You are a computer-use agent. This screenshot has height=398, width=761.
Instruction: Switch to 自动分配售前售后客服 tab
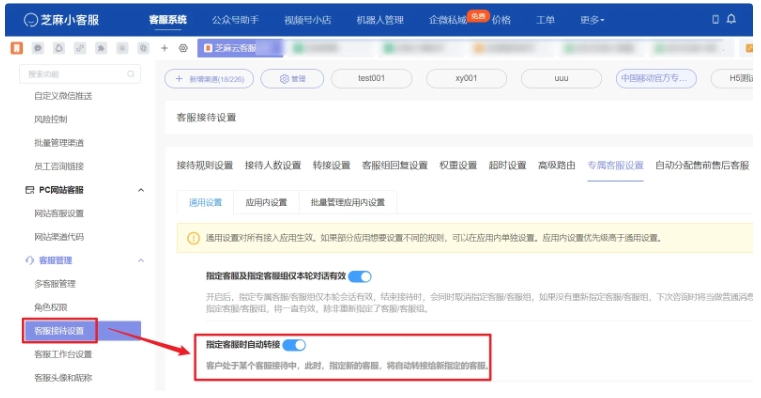(x=702, y=166)
